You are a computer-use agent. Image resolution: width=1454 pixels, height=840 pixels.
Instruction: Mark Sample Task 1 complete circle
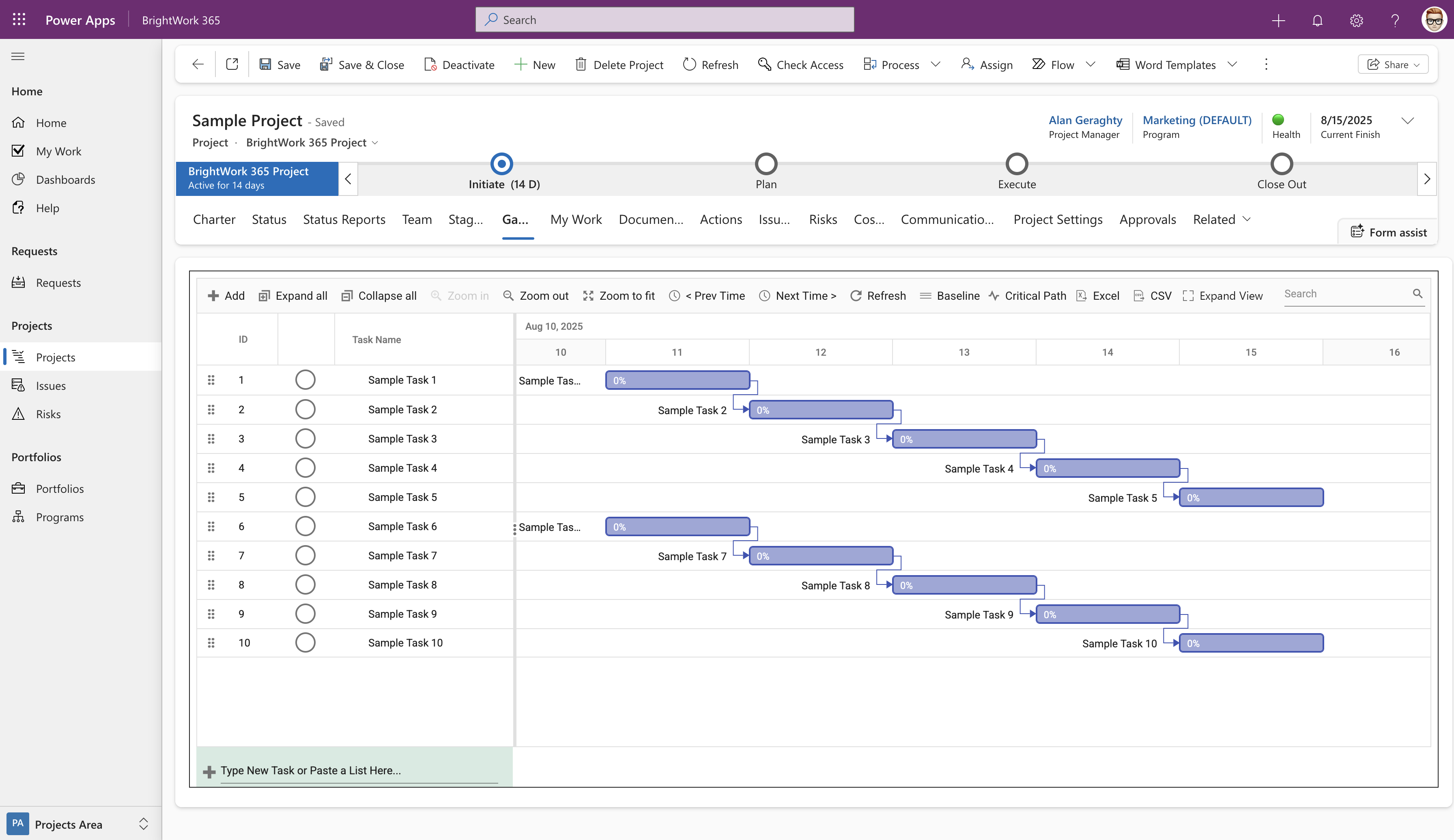click(305, 380)
